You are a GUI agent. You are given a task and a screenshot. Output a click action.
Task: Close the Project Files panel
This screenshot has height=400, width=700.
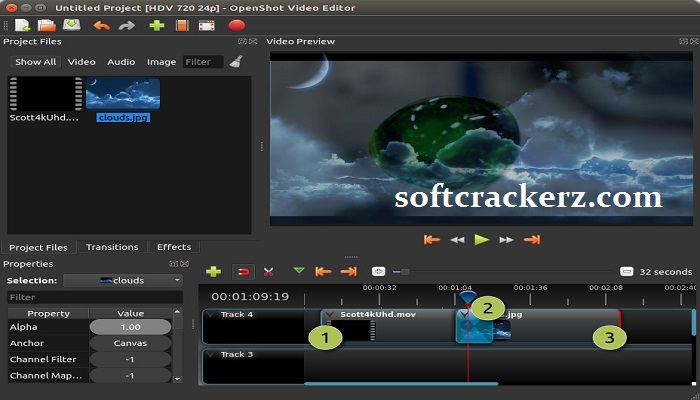click(253, 42)
